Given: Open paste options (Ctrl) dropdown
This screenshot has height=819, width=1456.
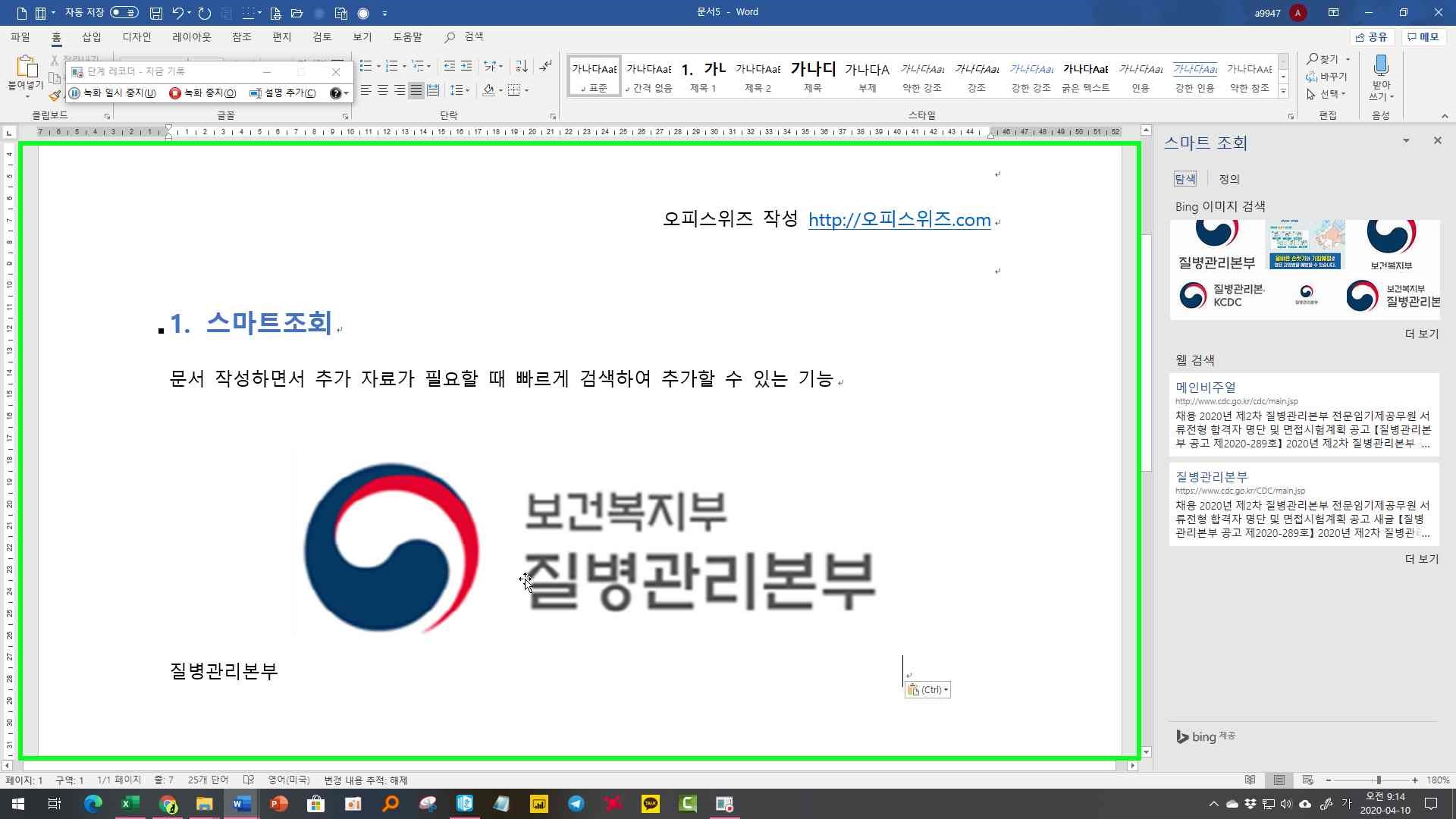Looking at the screenshot, I should (x=927, y=689).
